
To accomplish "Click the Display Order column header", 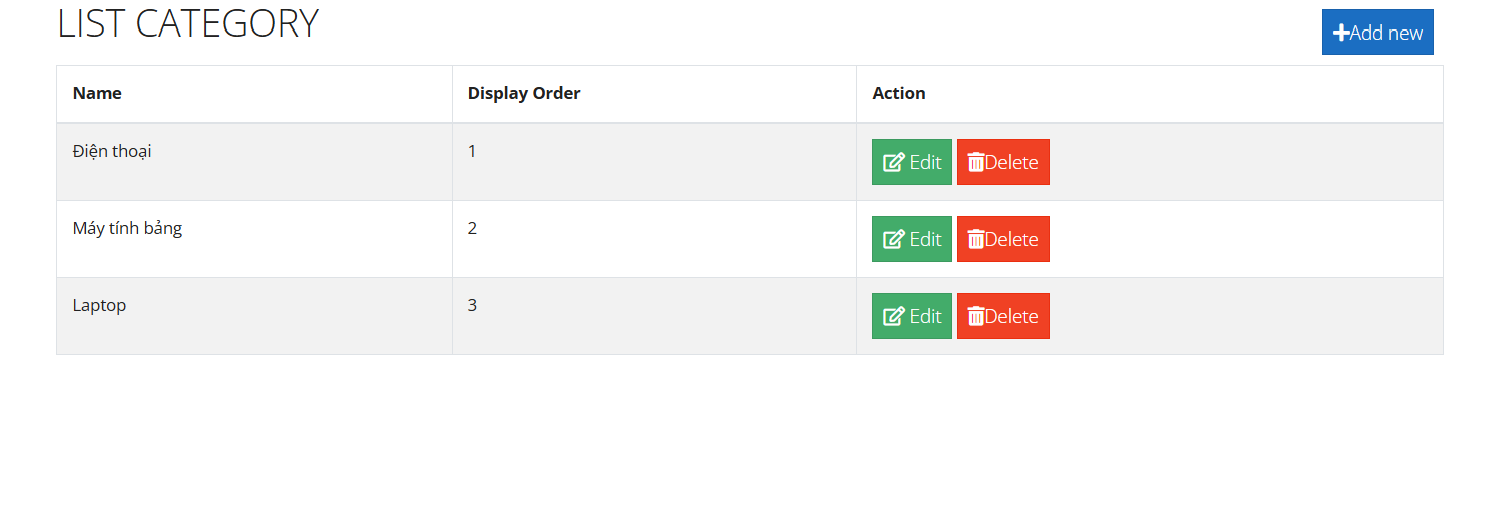I will [524, 93].
